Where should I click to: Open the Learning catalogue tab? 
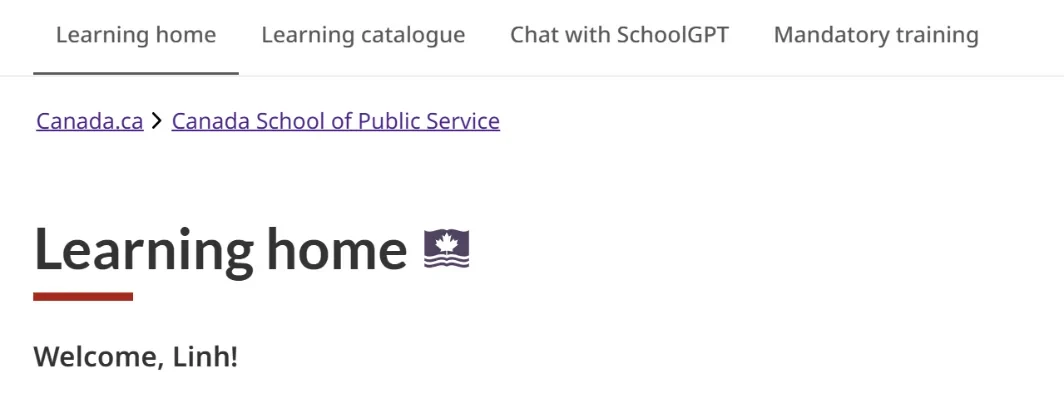point(363,35)
